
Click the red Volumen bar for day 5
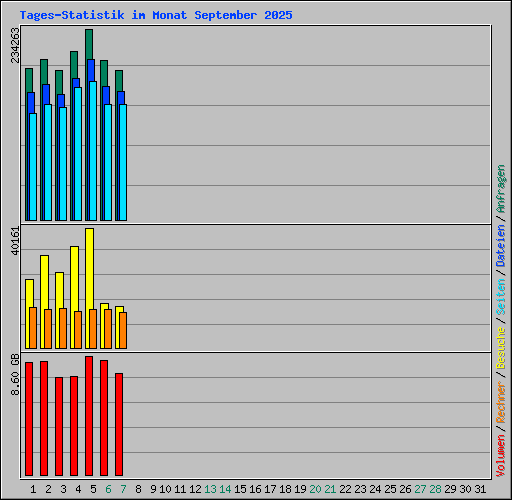(x=89, y=416)
